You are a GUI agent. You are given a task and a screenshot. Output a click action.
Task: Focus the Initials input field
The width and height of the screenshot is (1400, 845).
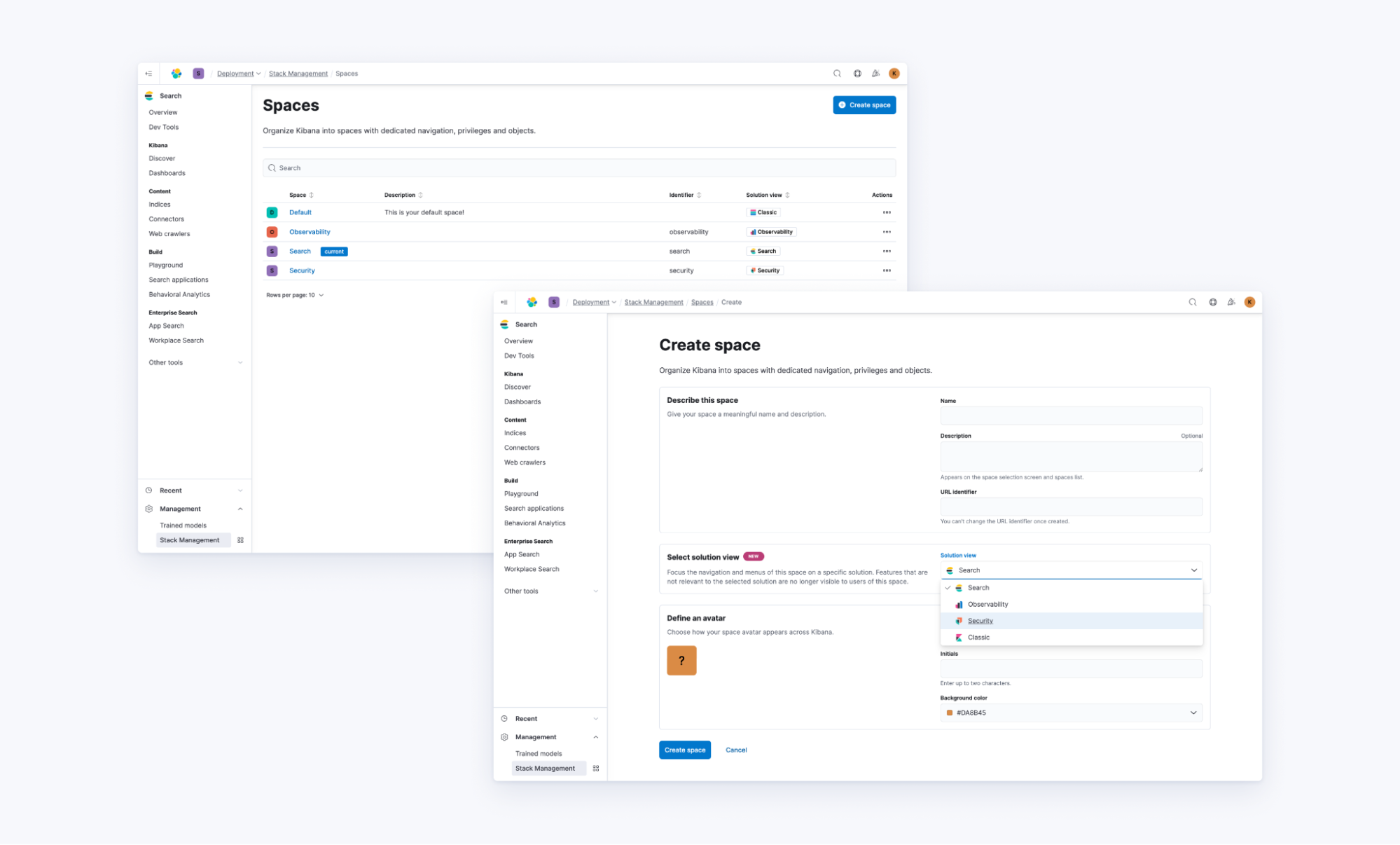(x=1072, y=668)
